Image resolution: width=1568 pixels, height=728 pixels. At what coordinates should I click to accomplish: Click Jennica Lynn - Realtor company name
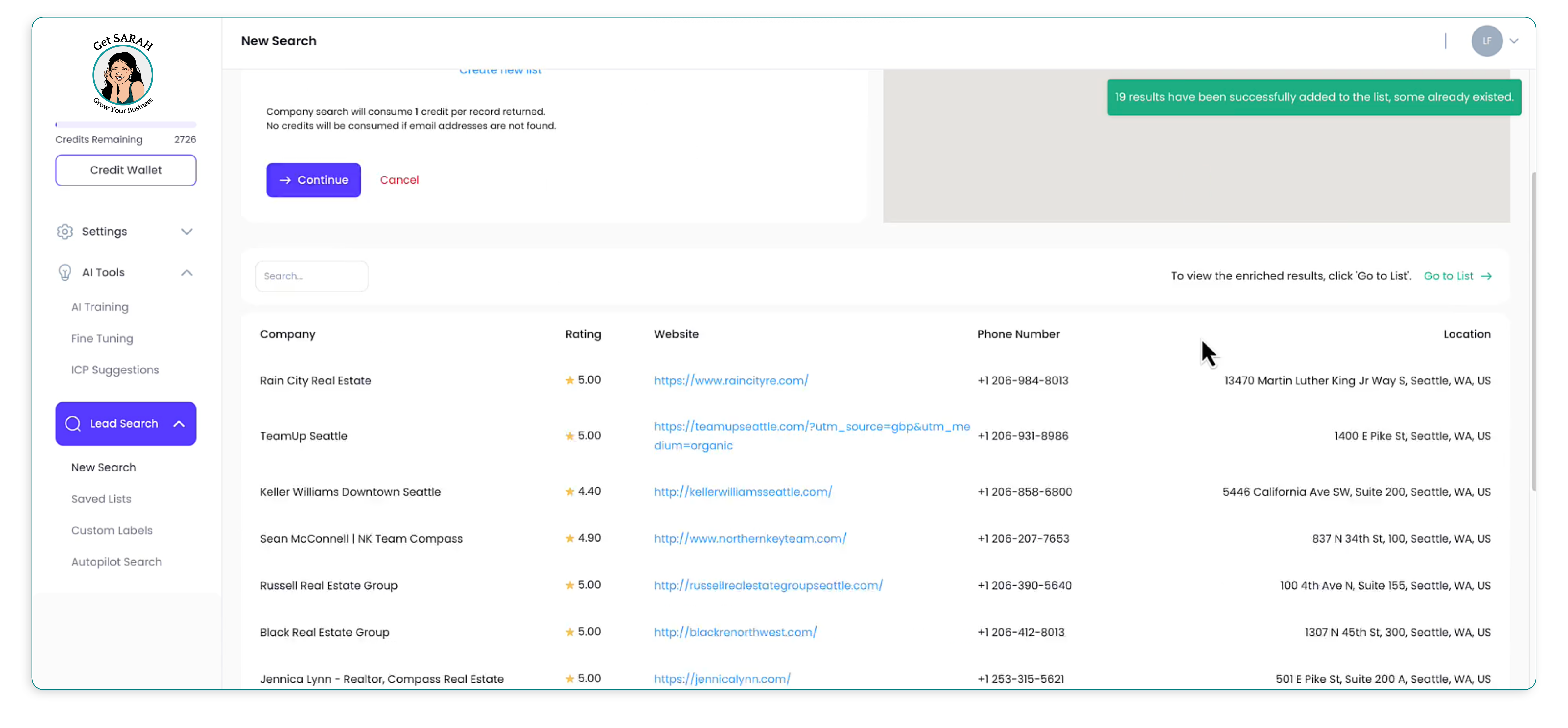coord(382,679)
